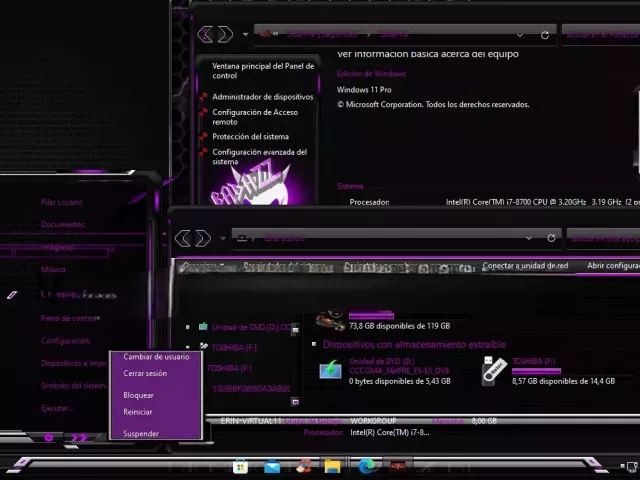The width and height of the screenshot is (640, 480).
Task: Select the second TOSHIBA (F:) tree entry
Action: [x=229, y=368]
